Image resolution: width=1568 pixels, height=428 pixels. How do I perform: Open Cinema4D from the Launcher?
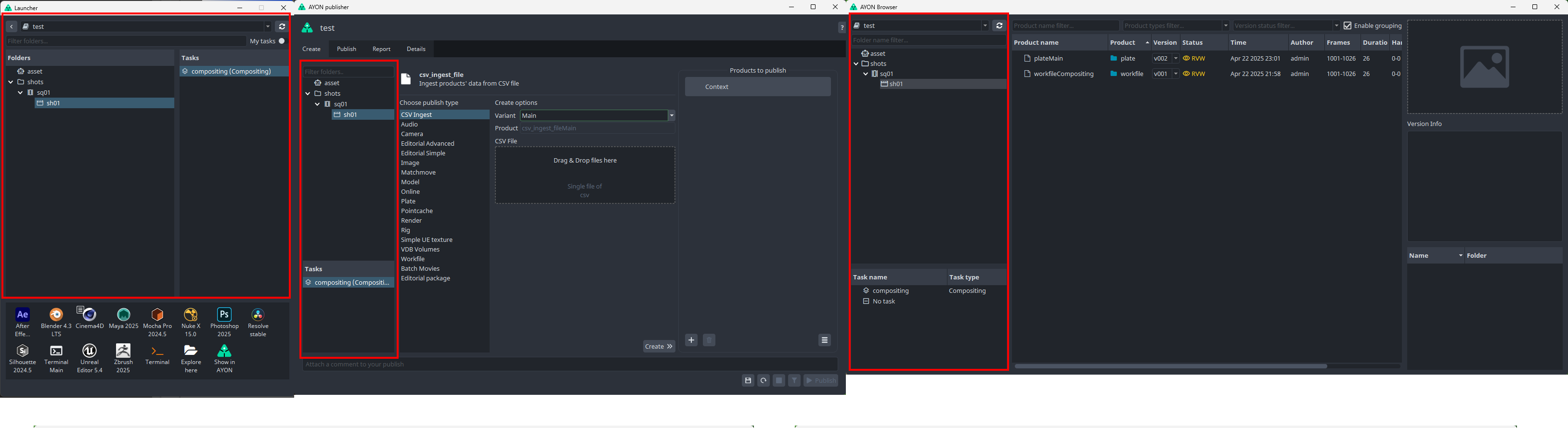point(90,315)
